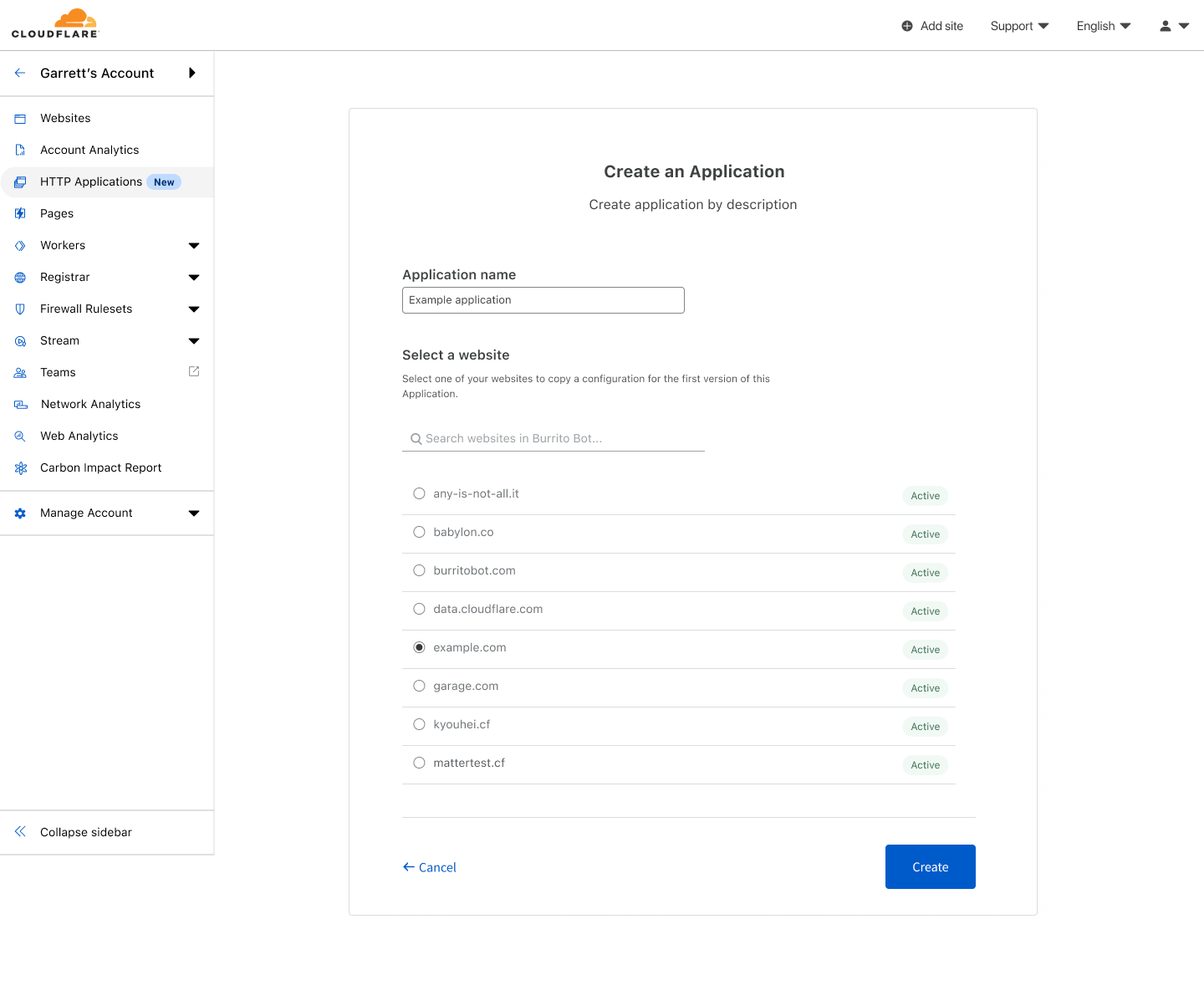1204x1006 pixels.
Task: Click Collapse sidebar label
Action: pos(86,832)
